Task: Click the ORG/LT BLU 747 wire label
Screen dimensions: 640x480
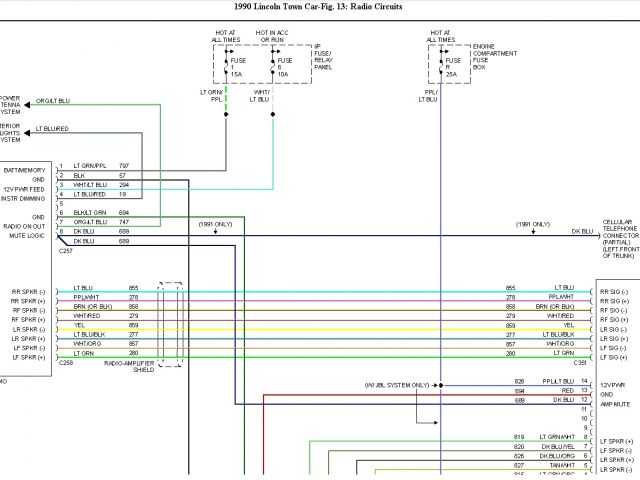Action: 100,222
